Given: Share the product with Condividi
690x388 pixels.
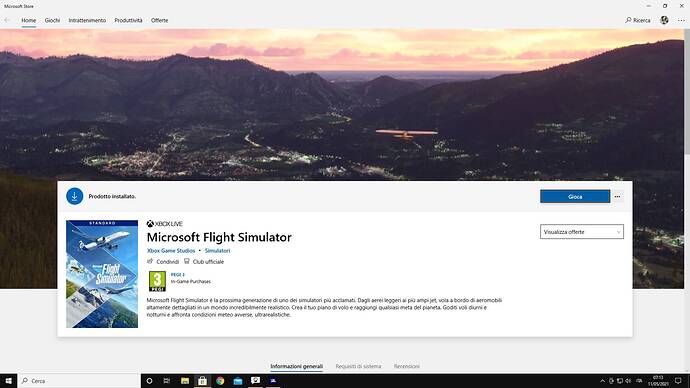Looking at the screenshot, I should tap(163, 262).
